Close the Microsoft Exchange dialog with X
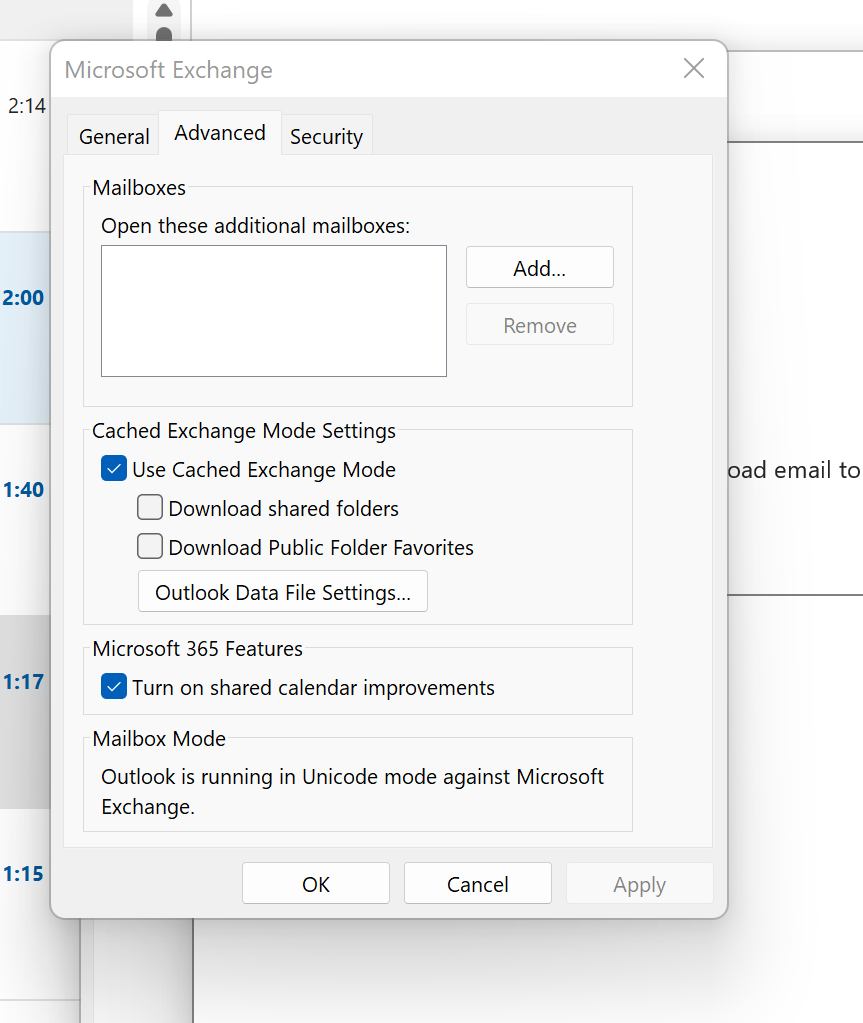The width and height of the screenshot is (863, 1023). tap(693, 68)
